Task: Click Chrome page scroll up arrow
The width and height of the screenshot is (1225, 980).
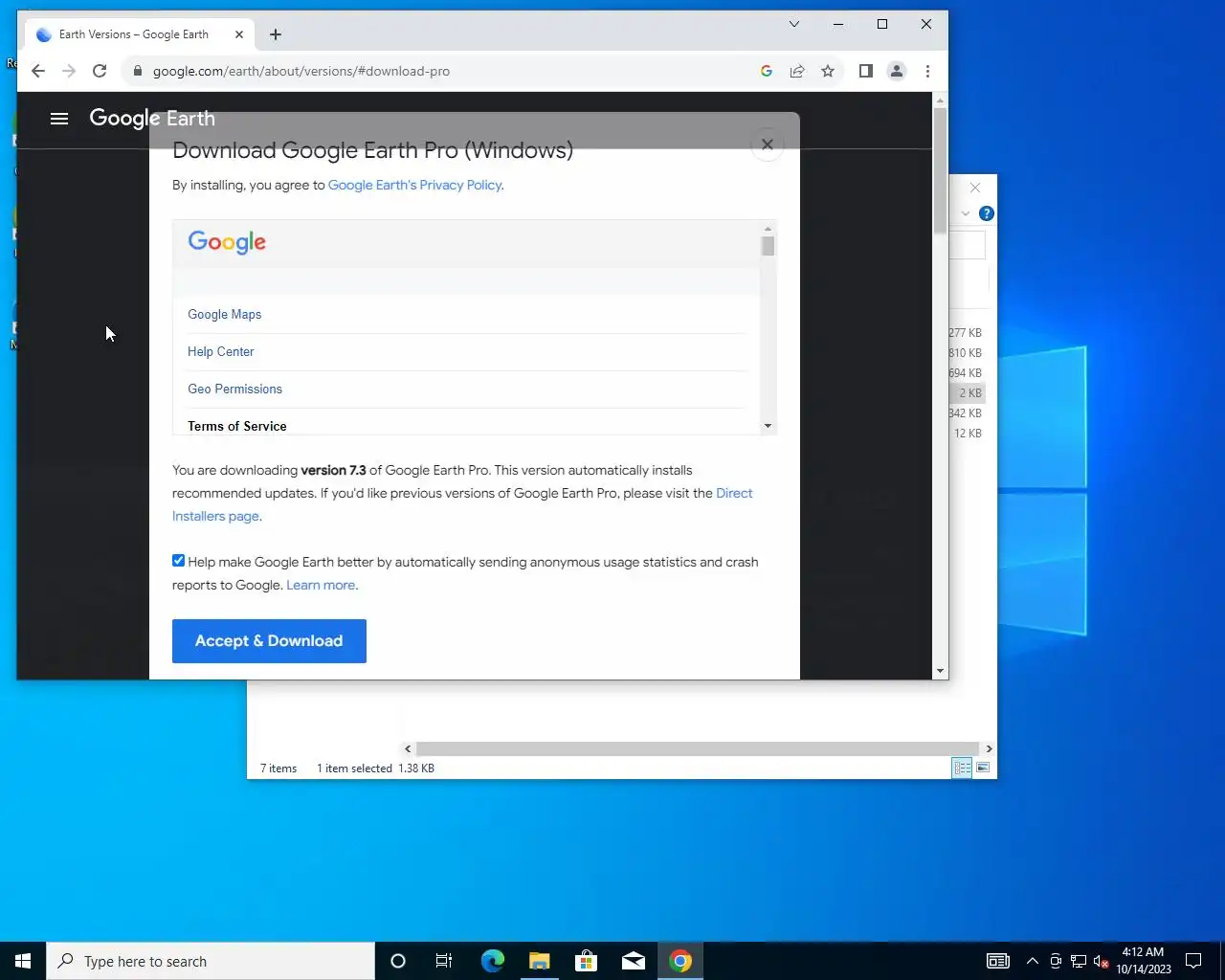Action: 940,100
